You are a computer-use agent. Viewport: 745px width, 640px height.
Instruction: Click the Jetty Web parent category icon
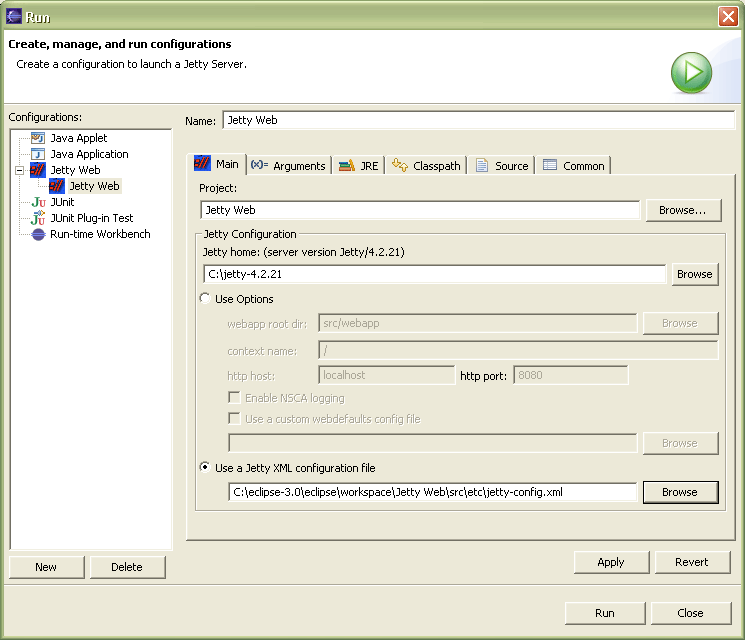[38, 170]
